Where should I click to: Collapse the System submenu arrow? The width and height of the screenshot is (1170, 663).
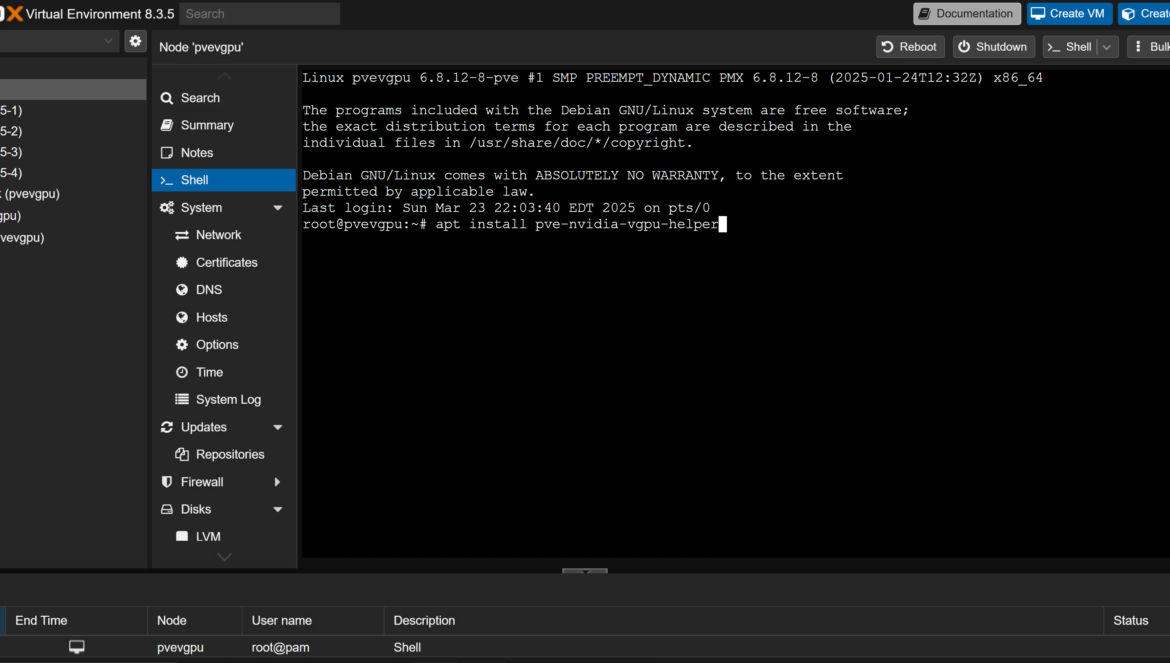click(x=278, y=208)
